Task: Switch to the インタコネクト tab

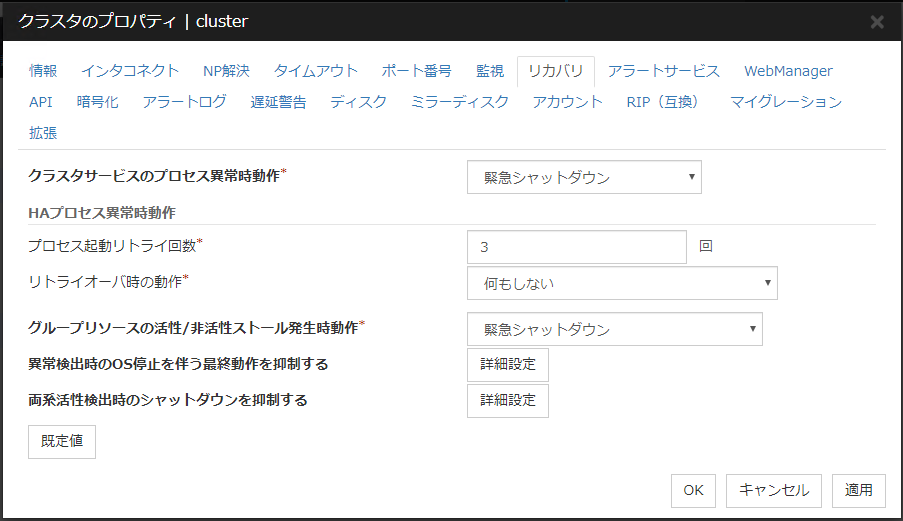Action: click(130, 71)
